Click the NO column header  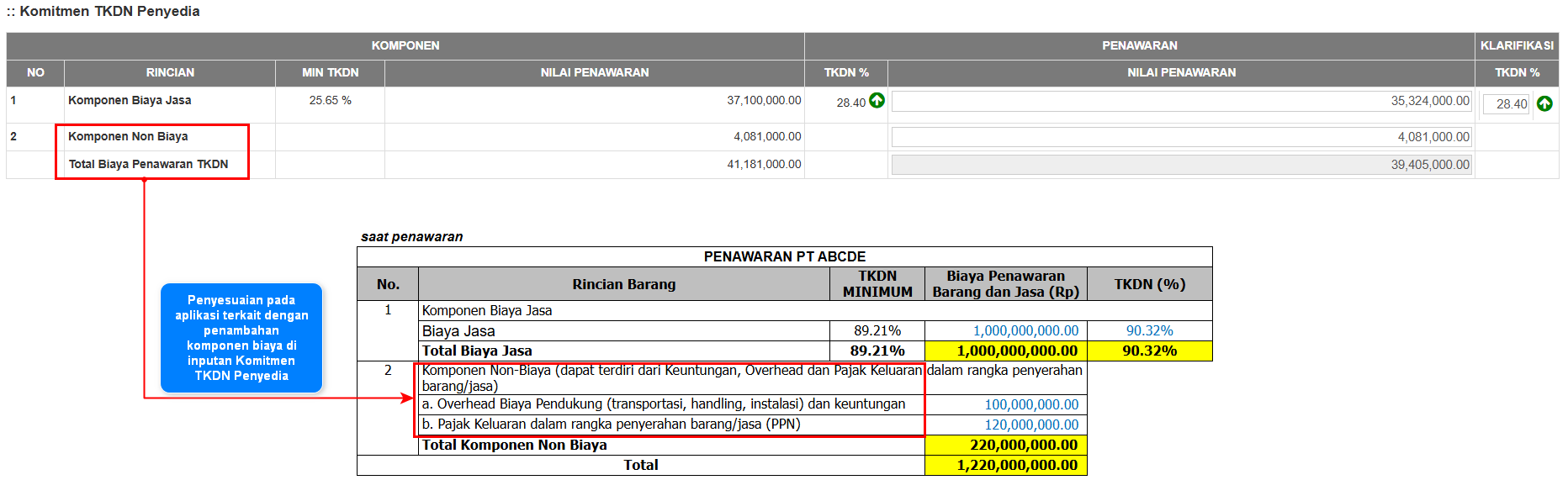35,72
